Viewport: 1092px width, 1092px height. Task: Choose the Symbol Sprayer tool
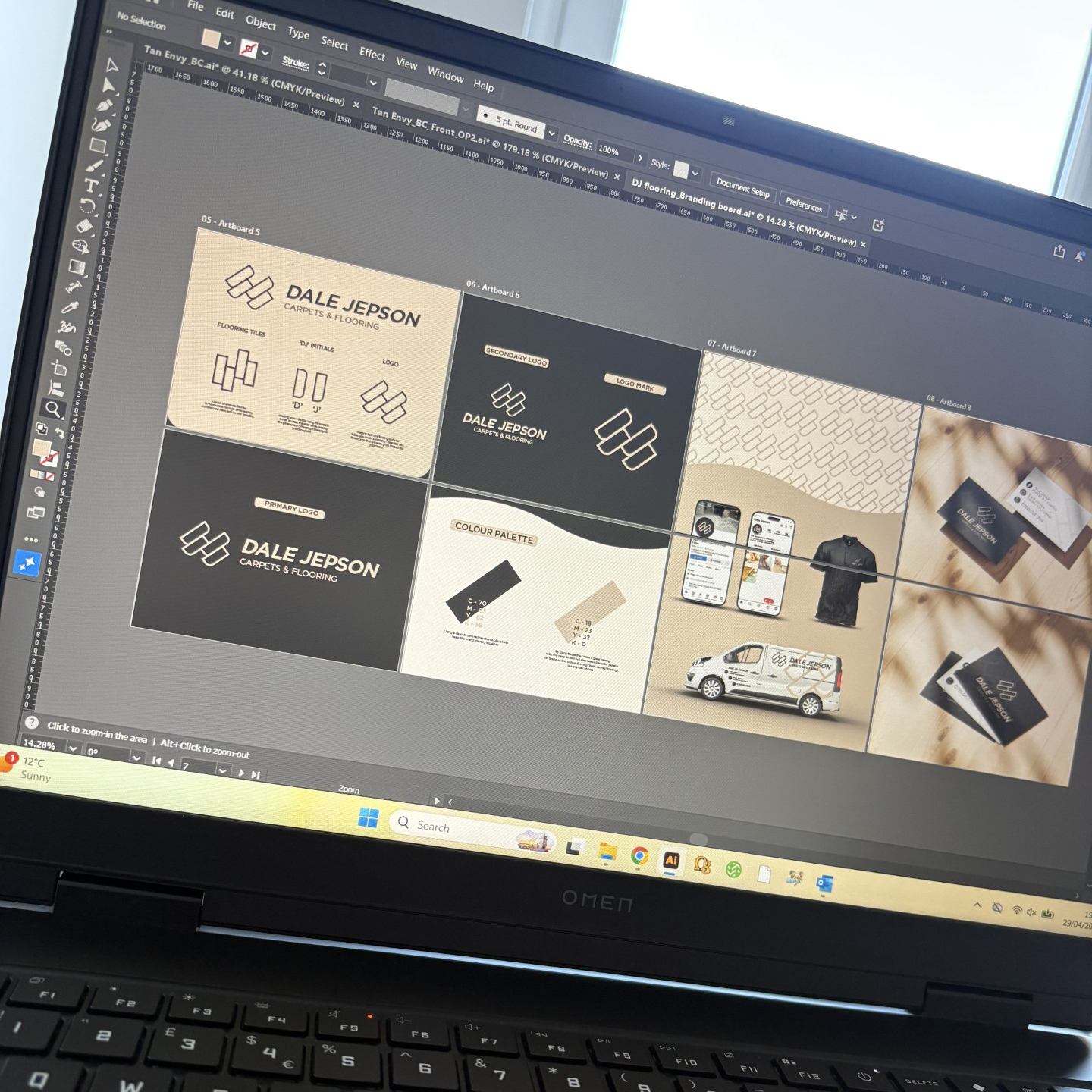67,328
